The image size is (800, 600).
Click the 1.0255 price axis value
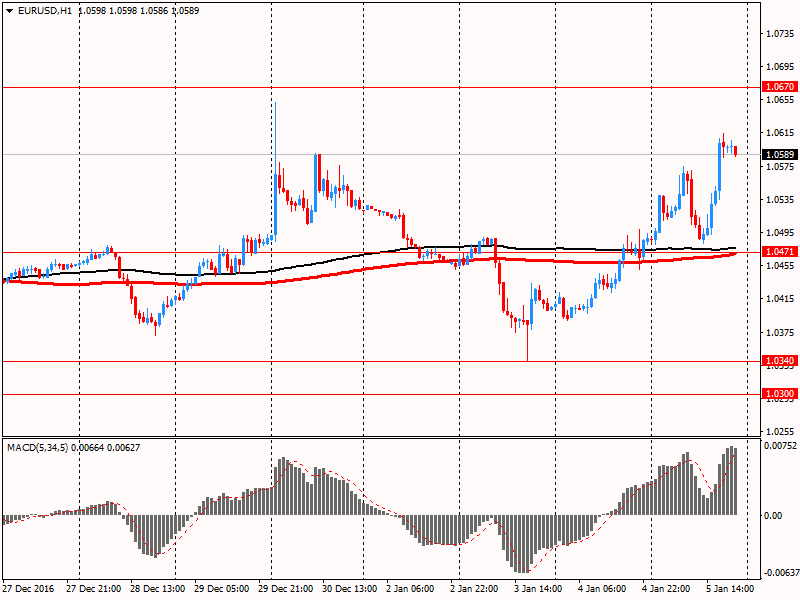click(781, 432)
